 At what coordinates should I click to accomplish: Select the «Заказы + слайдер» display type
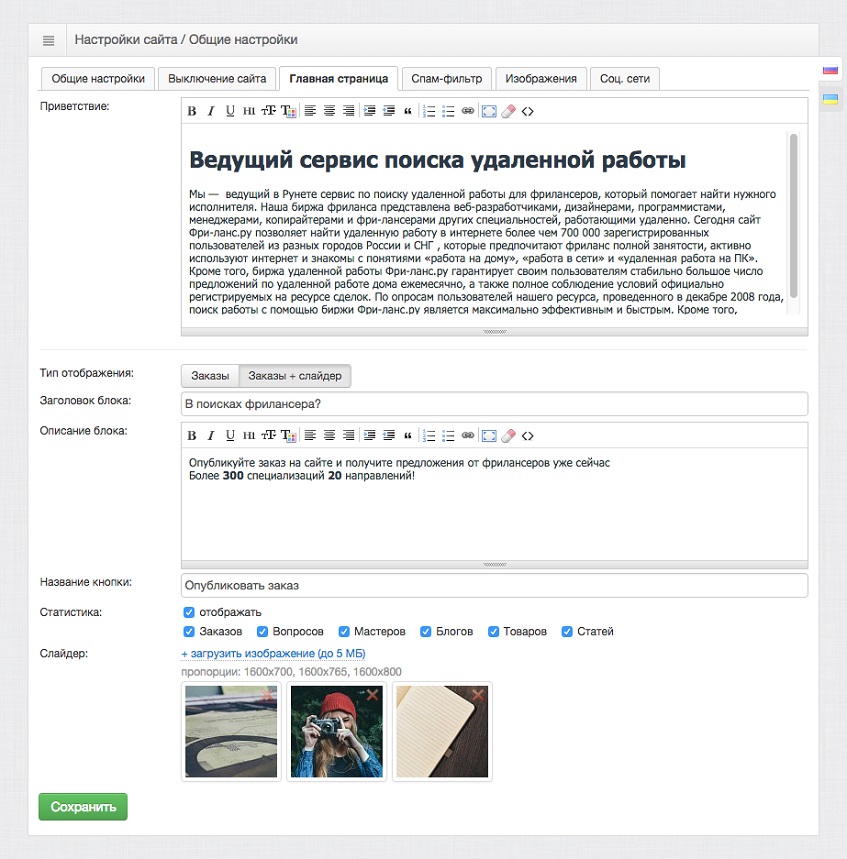(295, 376)
